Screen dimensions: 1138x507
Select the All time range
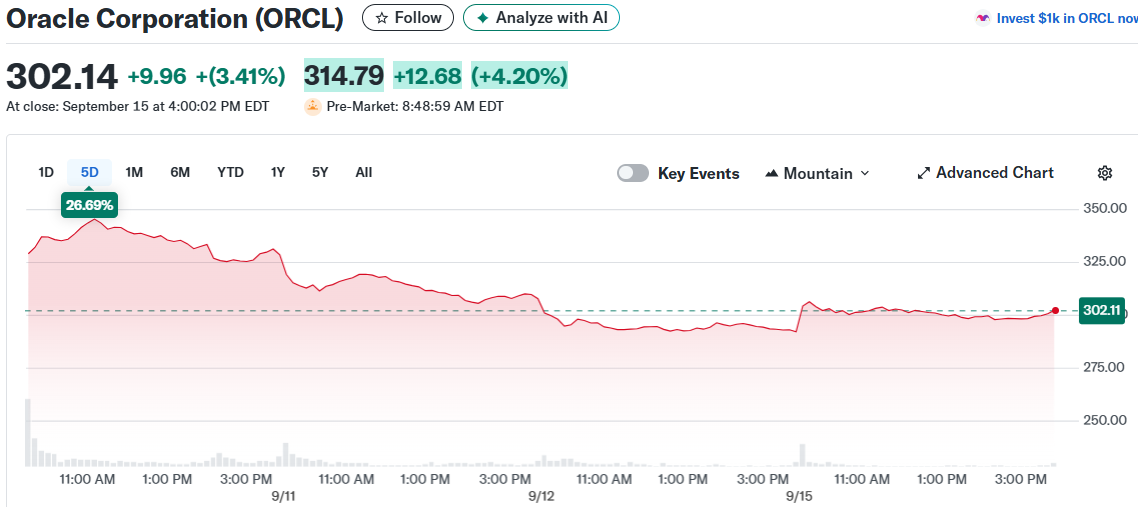[364, 173]
